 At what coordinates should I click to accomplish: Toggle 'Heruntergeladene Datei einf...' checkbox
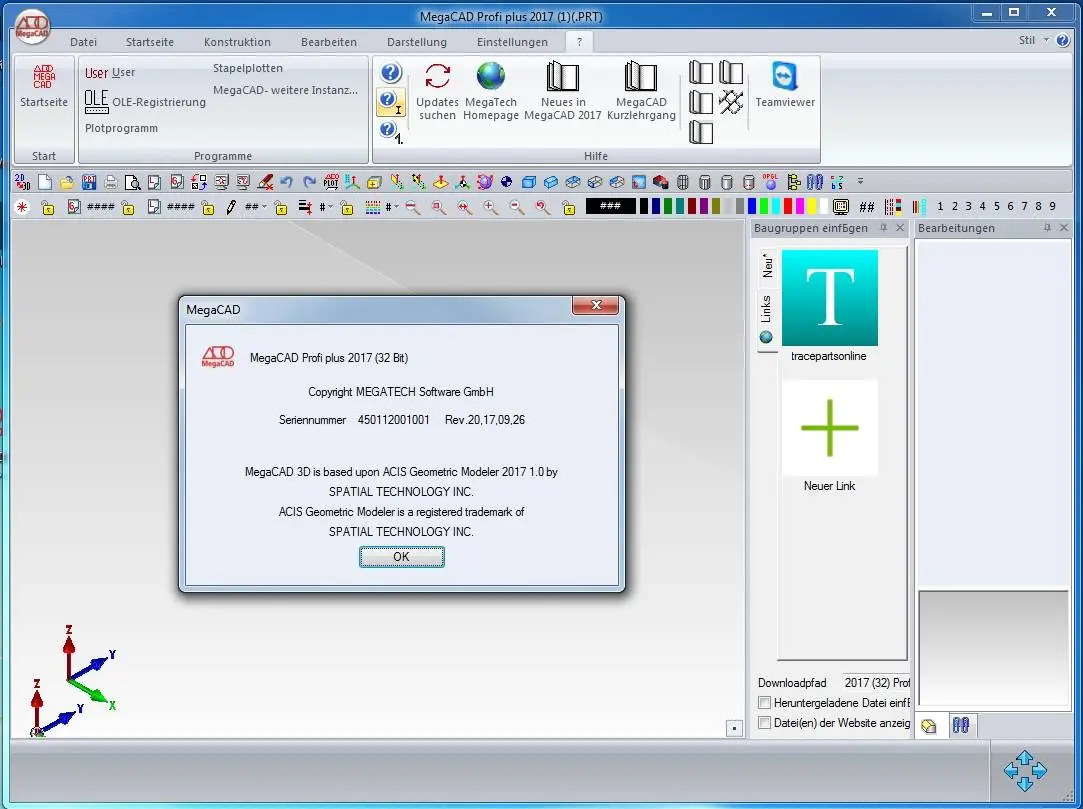765,703
